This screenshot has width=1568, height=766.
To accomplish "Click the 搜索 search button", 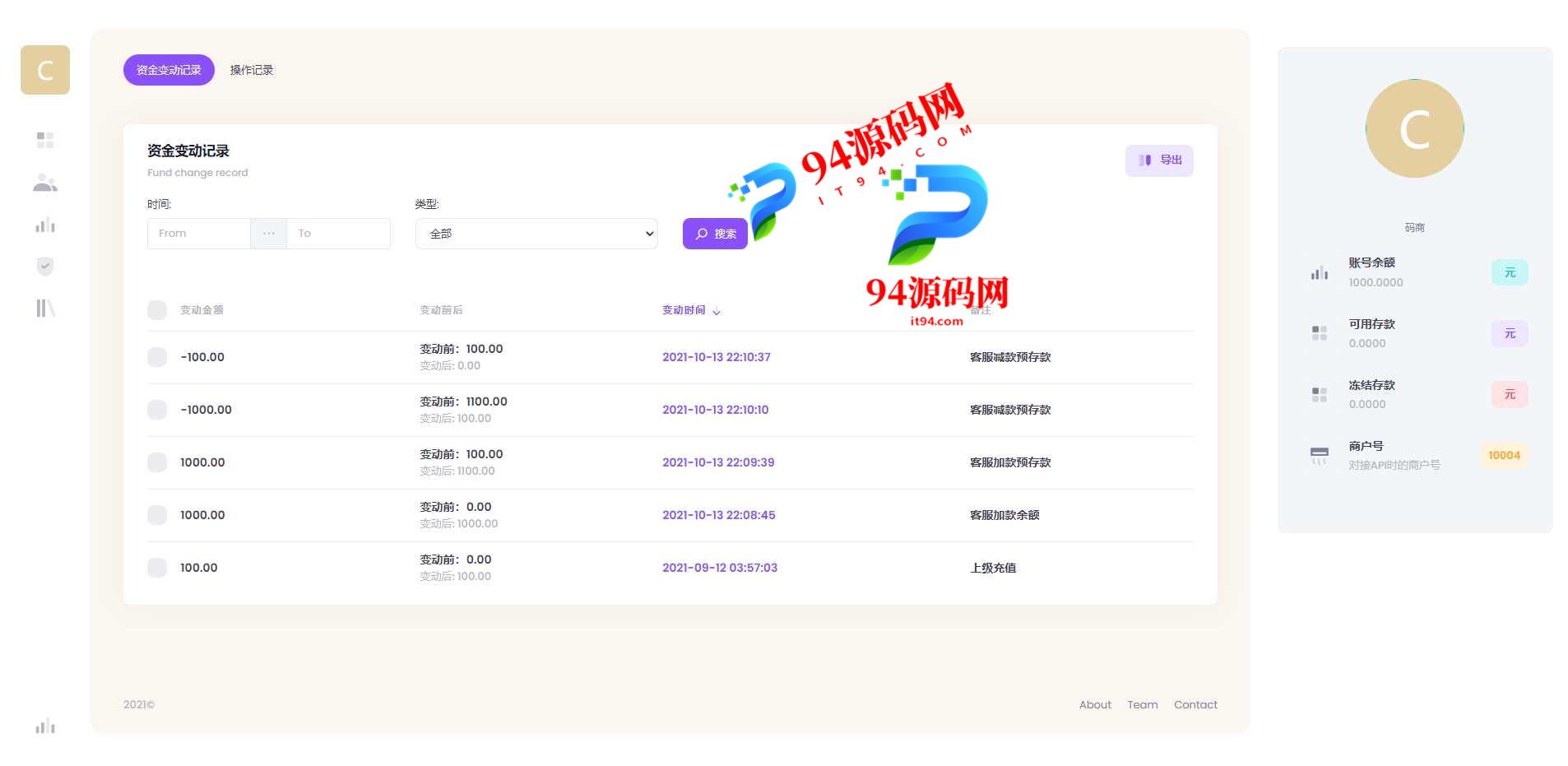I will 715,234.
